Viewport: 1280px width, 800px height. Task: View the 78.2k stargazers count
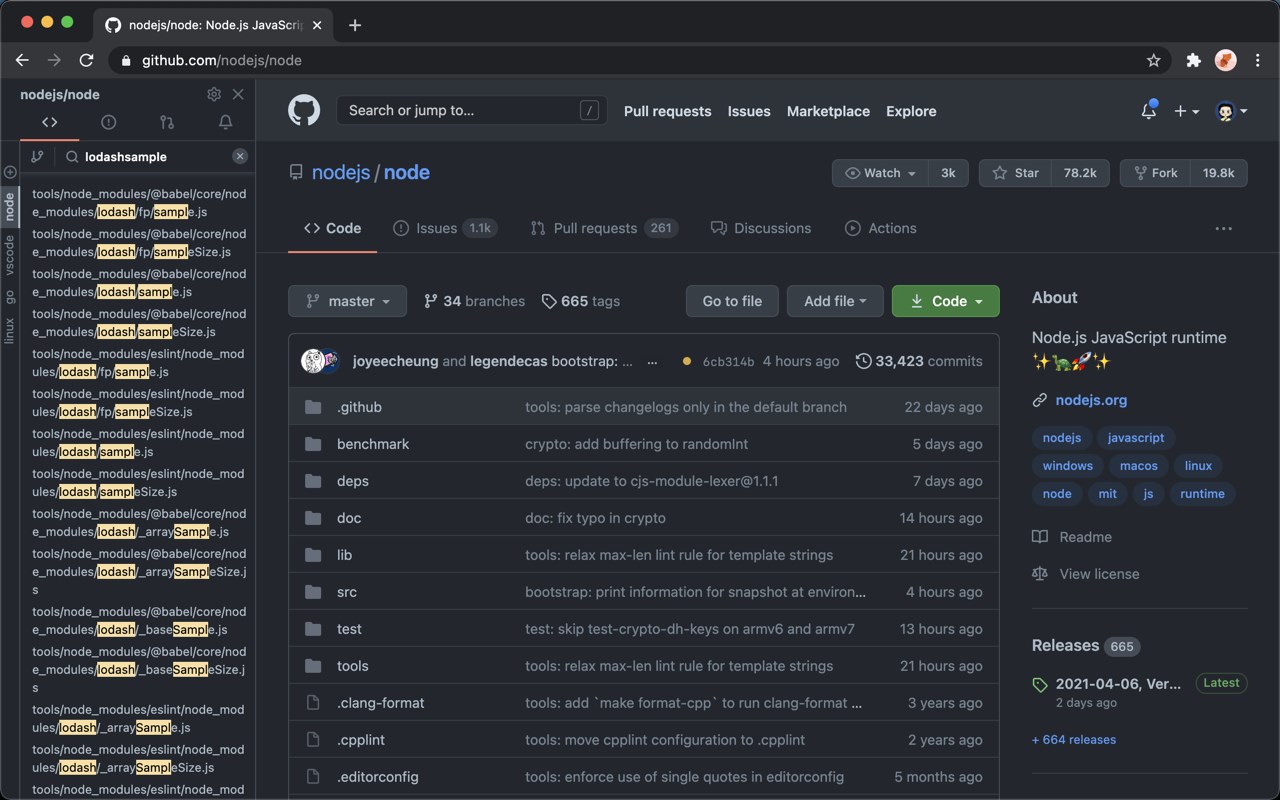tap(1080, 173)
